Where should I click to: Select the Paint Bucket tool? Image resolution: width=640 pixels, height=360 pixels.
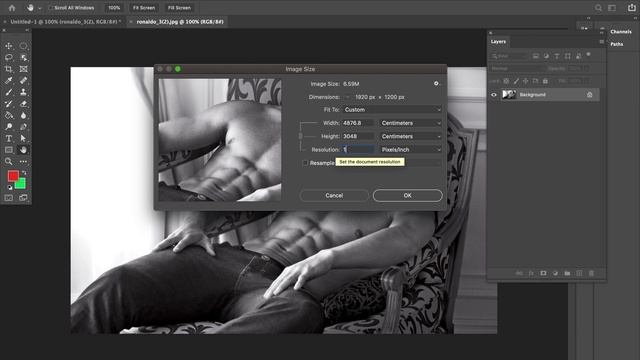(x=9, y=115)
